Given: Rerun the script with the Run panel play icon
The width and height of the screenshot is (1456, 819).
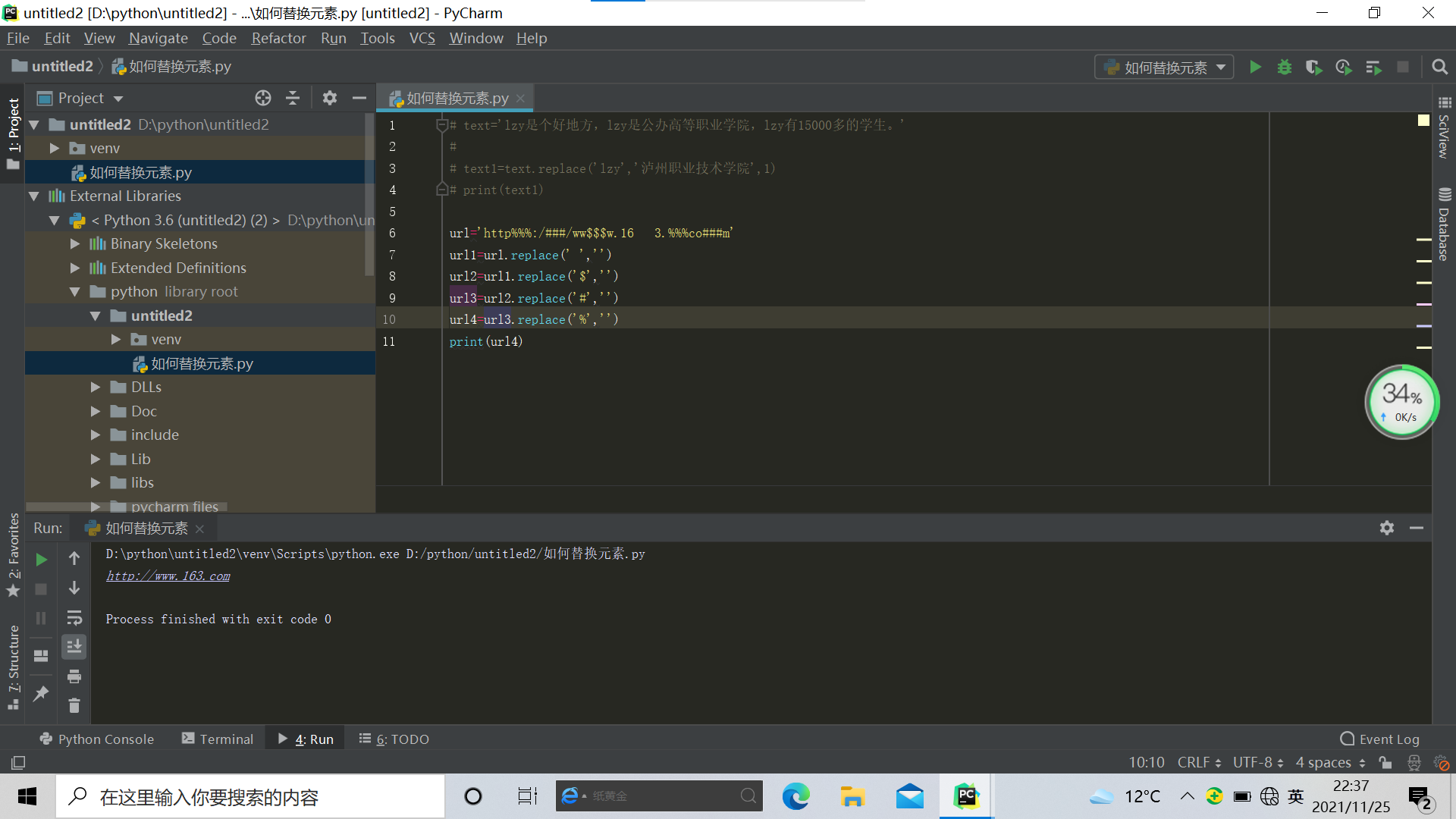Looking at the screenshot, I should 42,560.
